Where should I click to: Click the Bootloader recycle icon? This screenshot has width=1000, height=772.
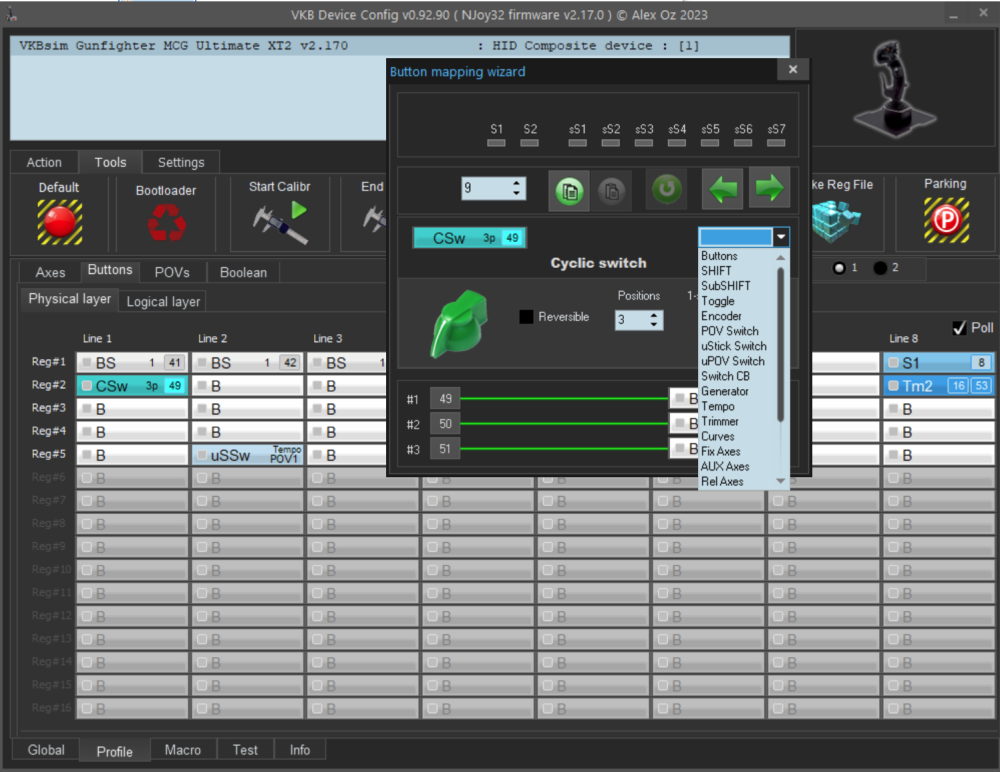(x=166, y=223)
